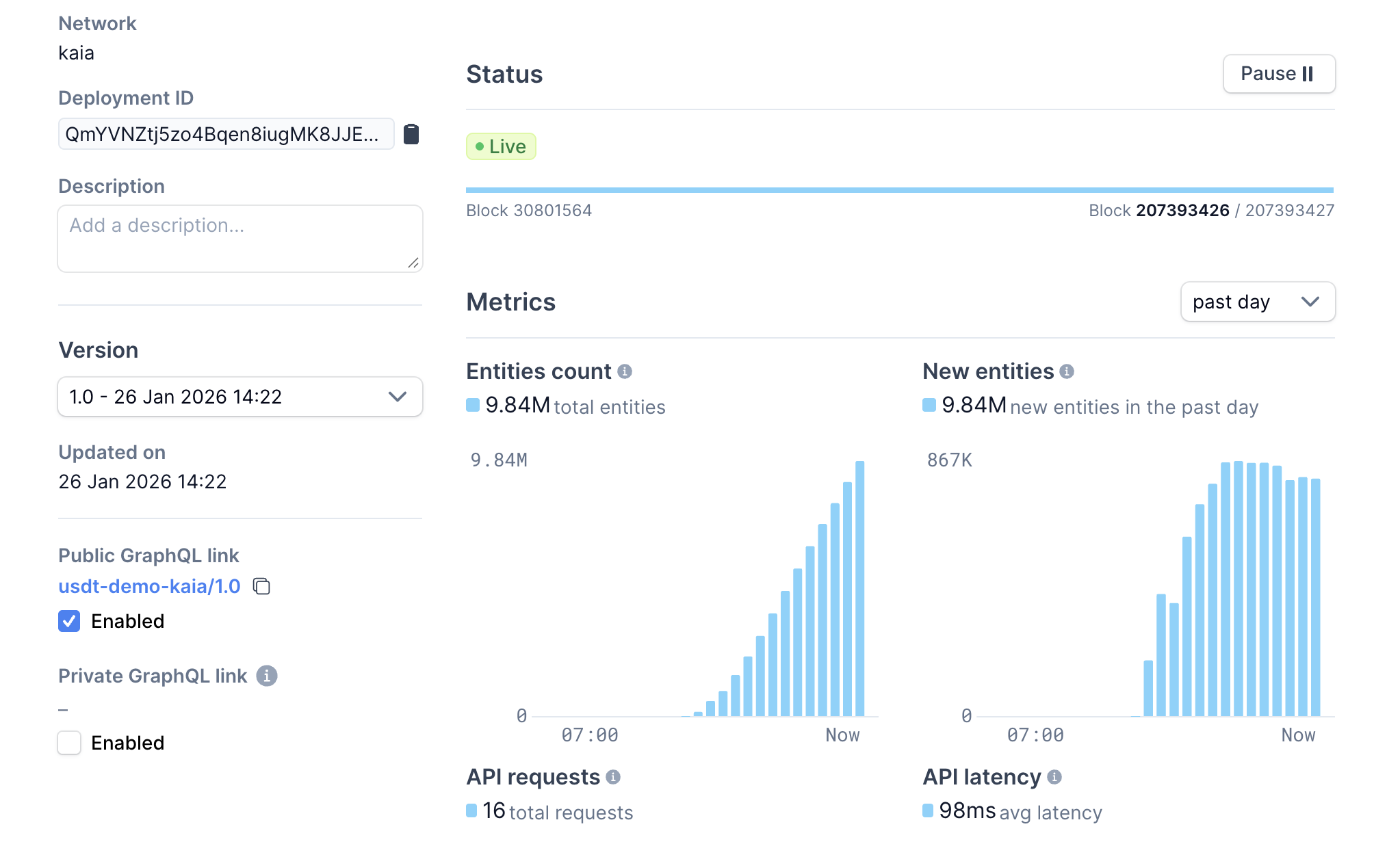
Task: Click the block sync progress bar
Action: pos(899,190)
